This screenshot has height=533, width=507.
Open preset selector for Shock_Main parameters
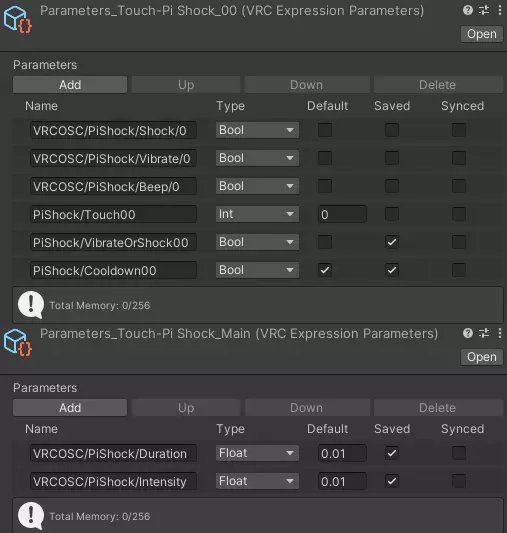[484, 333]
